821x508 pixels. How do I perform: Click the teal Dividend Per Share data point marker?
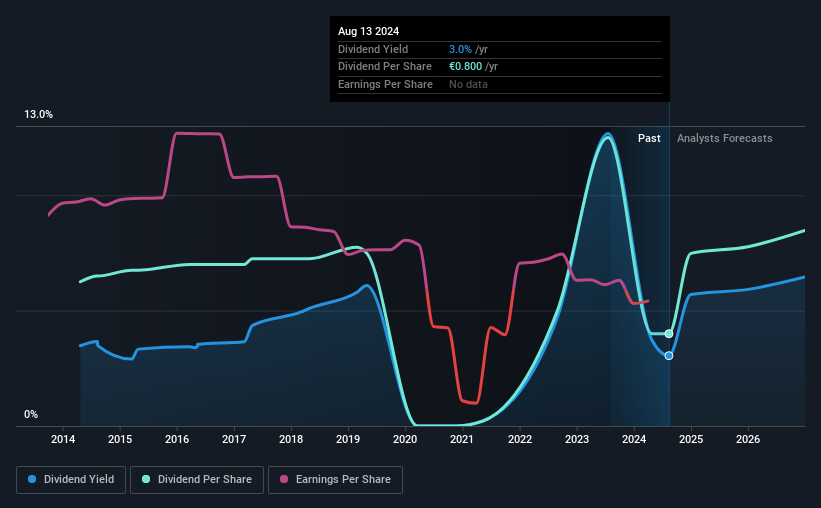[669, 334]
